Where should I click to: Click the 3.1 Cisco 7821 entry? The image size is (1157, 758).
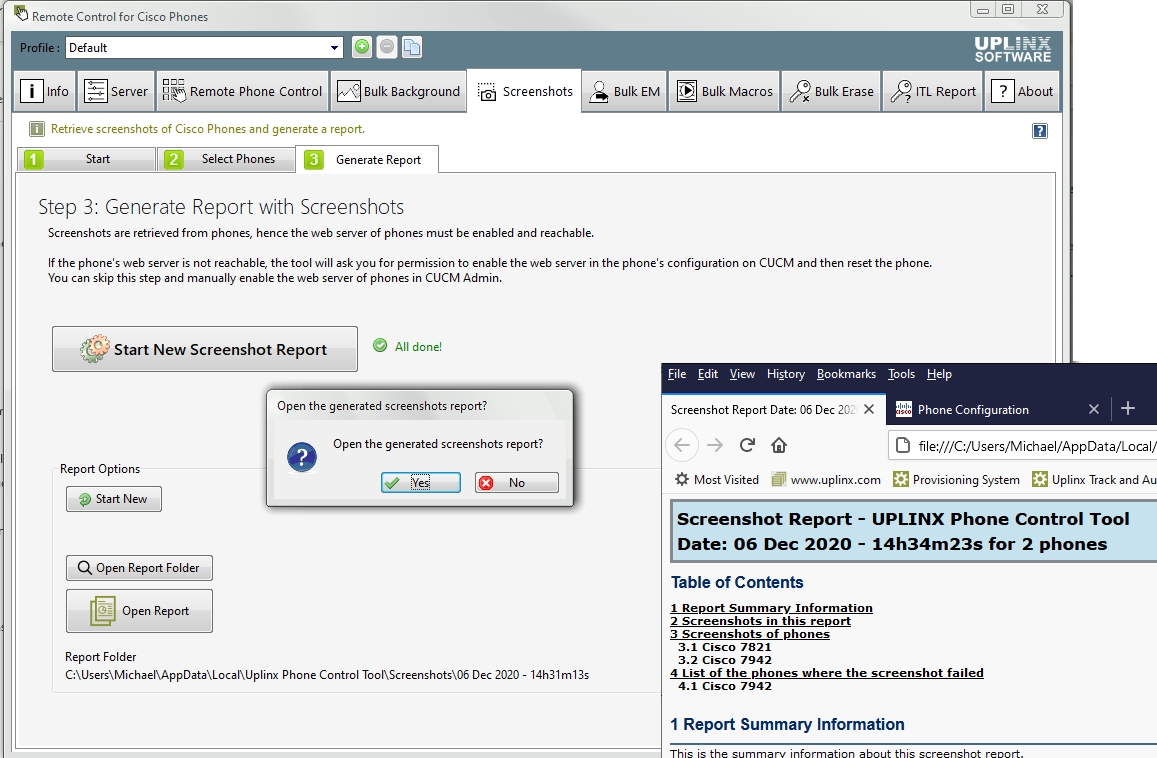[x=725, y=647]
